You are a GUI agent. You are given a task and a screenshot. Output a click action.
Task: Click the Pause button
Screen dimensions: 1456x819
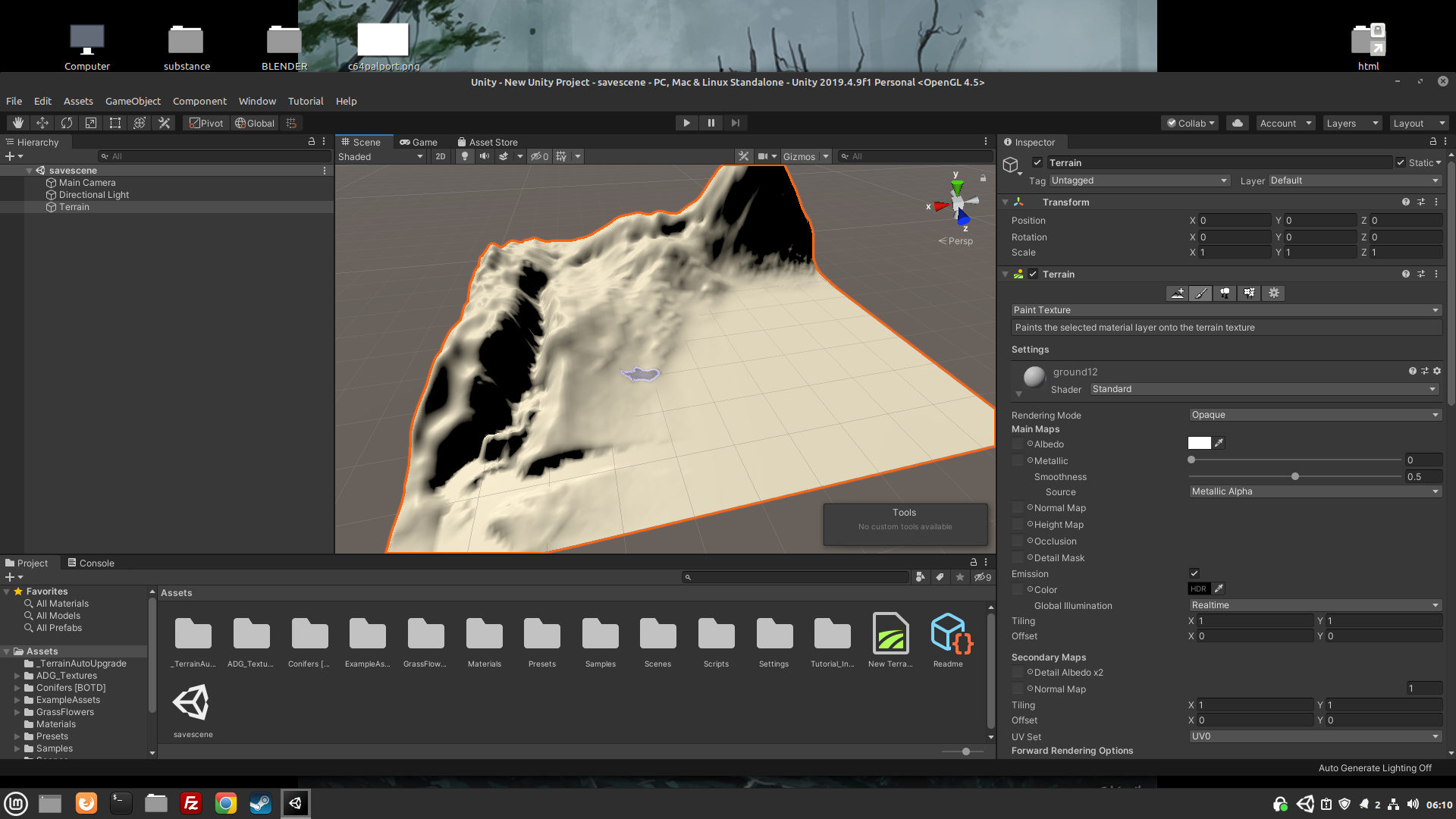pos(711,123)
